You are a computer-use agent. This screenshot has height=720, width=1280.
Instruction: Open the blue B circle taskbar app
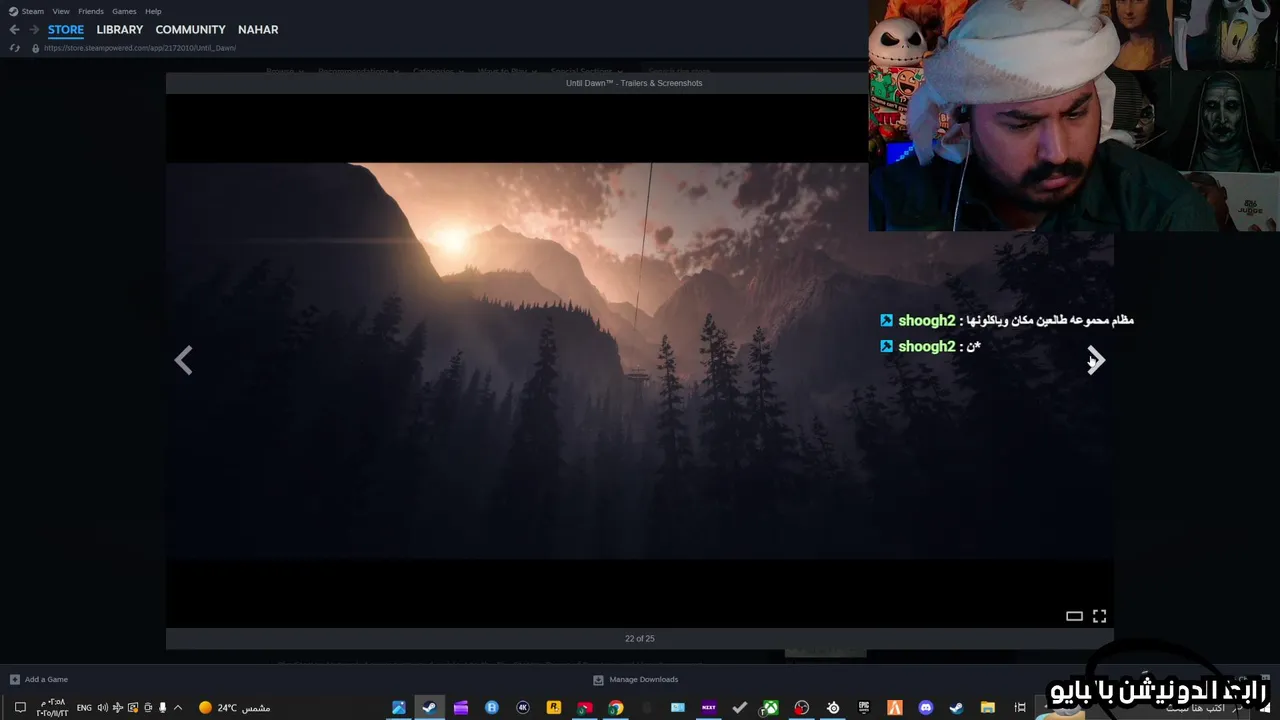tap(492, 707)
